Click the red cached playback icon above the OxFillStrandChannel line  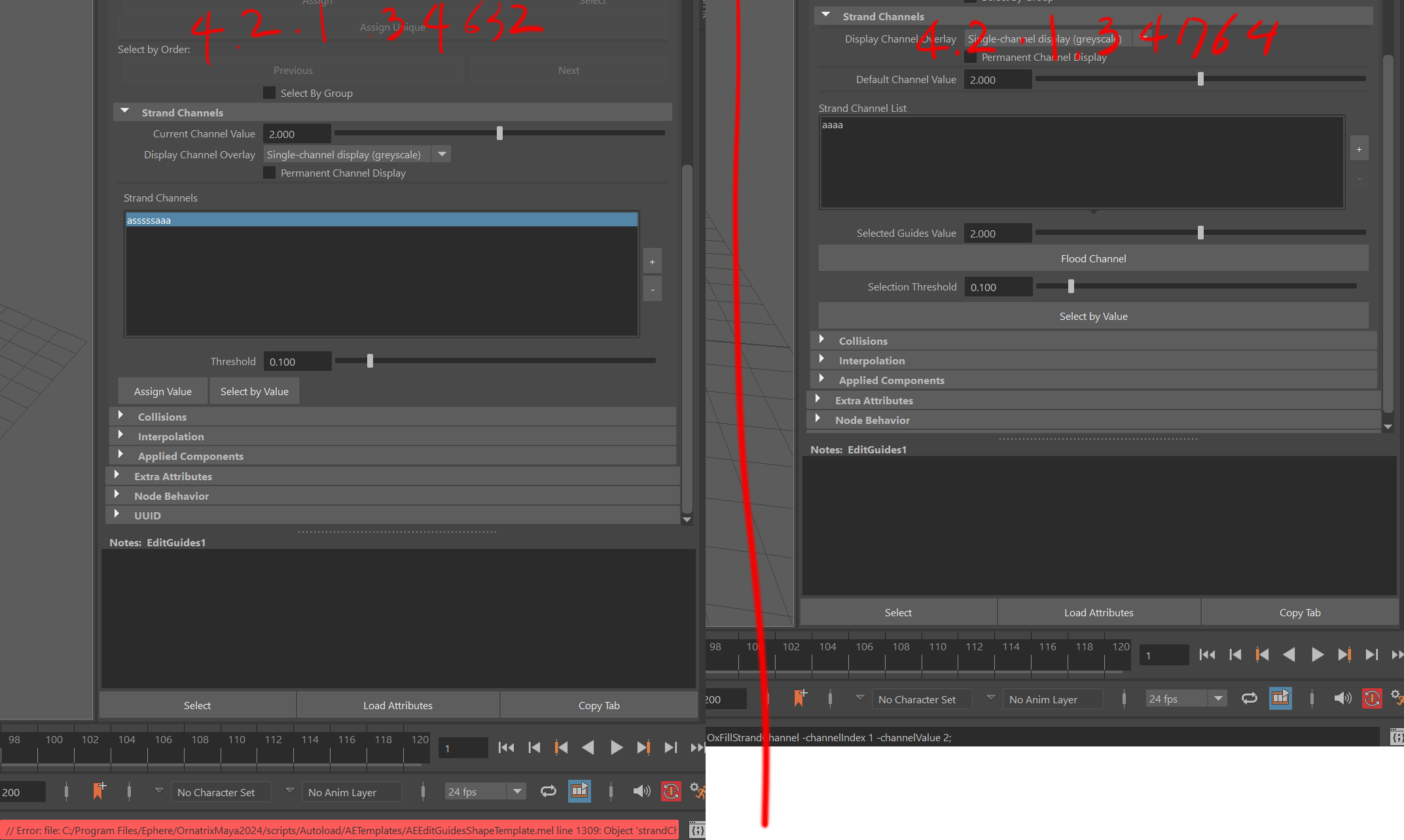[x=1372, y=699]
